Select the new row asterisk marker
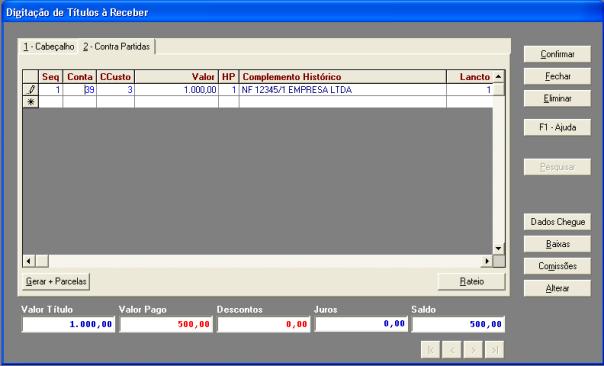Screen dimensions: 604x366 click(x=31, y=102)
